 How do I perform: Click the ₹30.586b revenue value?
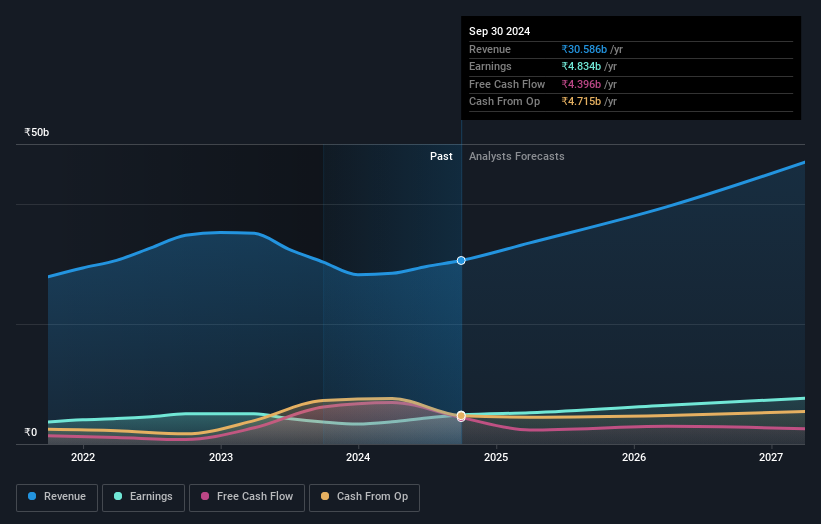click(x=584, y=49)
